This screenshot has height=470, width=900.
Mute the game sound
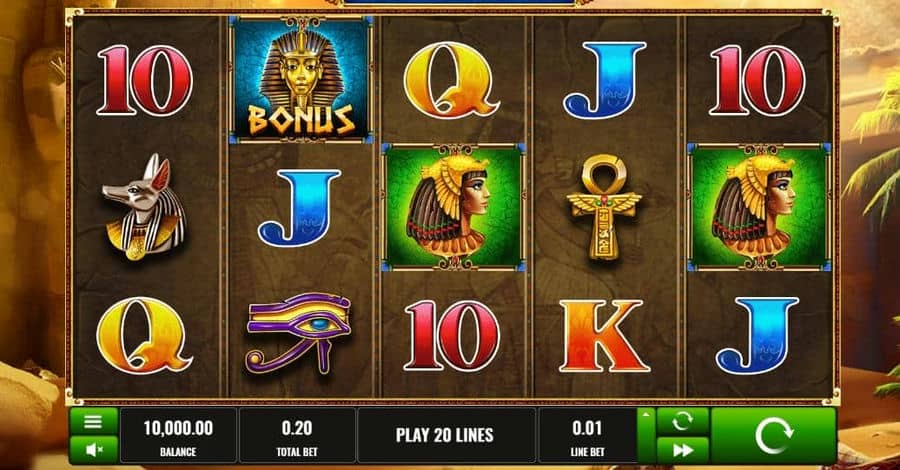(x=93, y=449)
